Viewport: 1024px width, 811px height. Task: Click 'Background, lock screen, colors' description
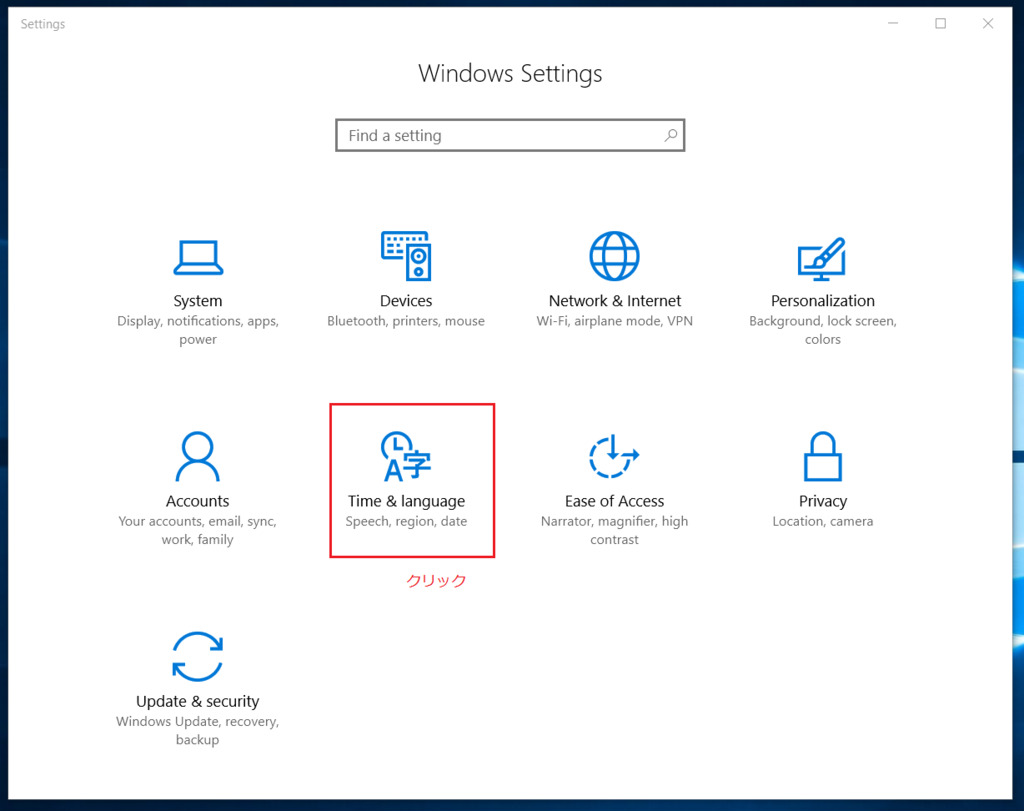coord(823,330)
